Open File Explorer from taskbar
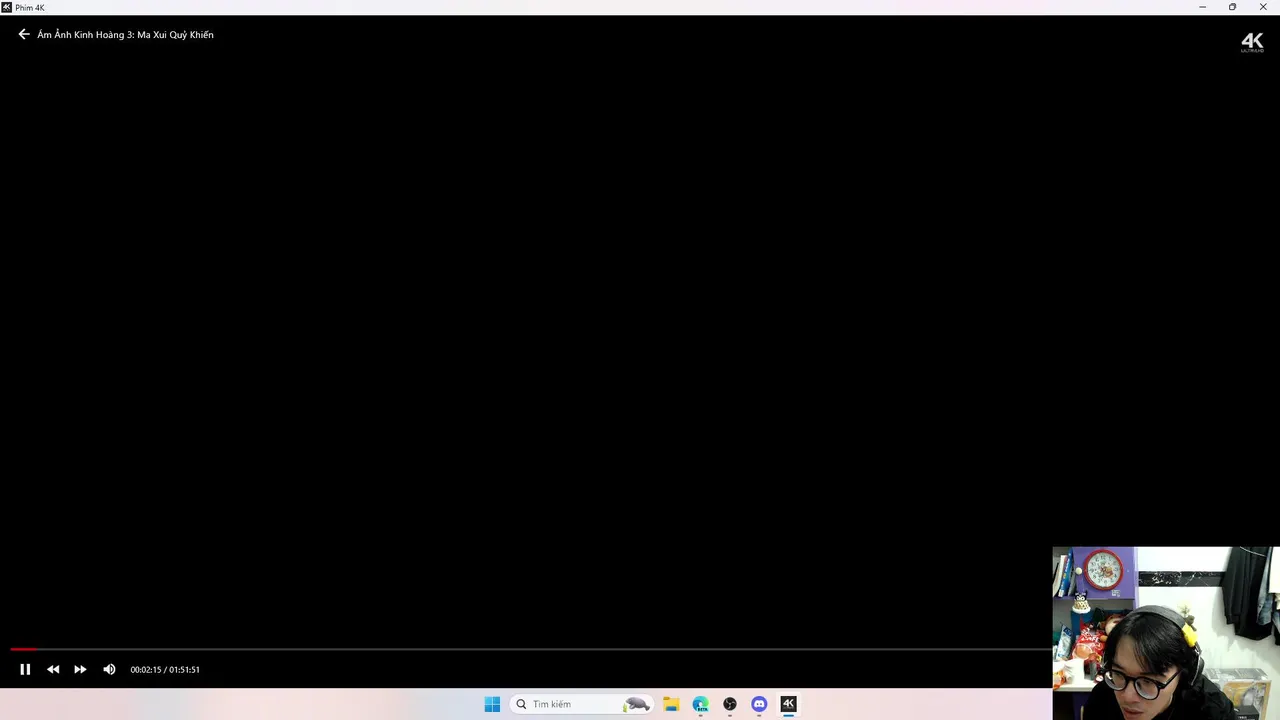1280x720 pixels. pyautogui.click(x=671, y=704)
